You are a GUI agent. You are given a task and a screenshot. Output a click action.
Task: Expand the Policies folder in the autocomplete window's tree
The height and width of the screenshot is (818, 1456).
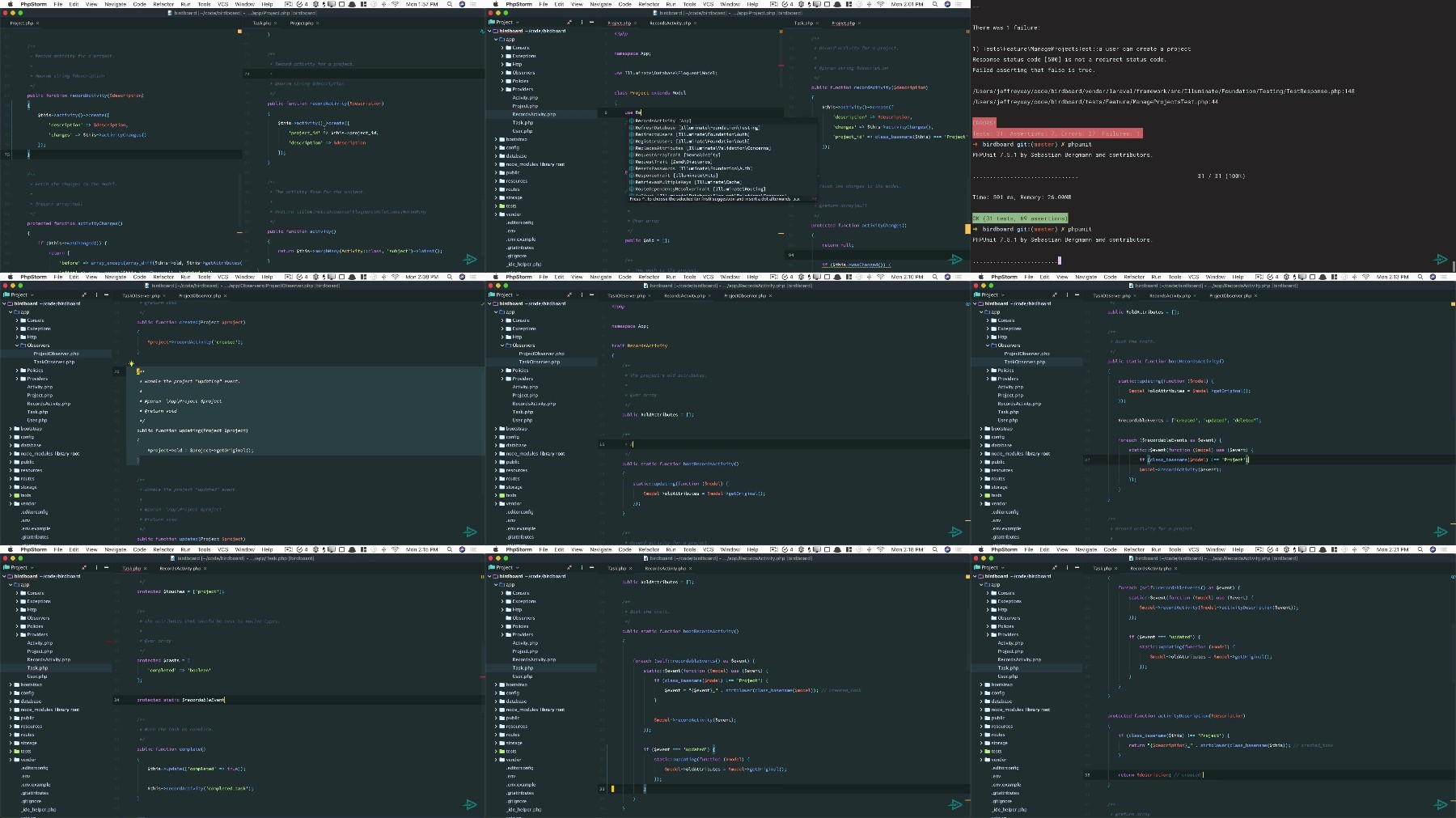click(x=502, y=81)
